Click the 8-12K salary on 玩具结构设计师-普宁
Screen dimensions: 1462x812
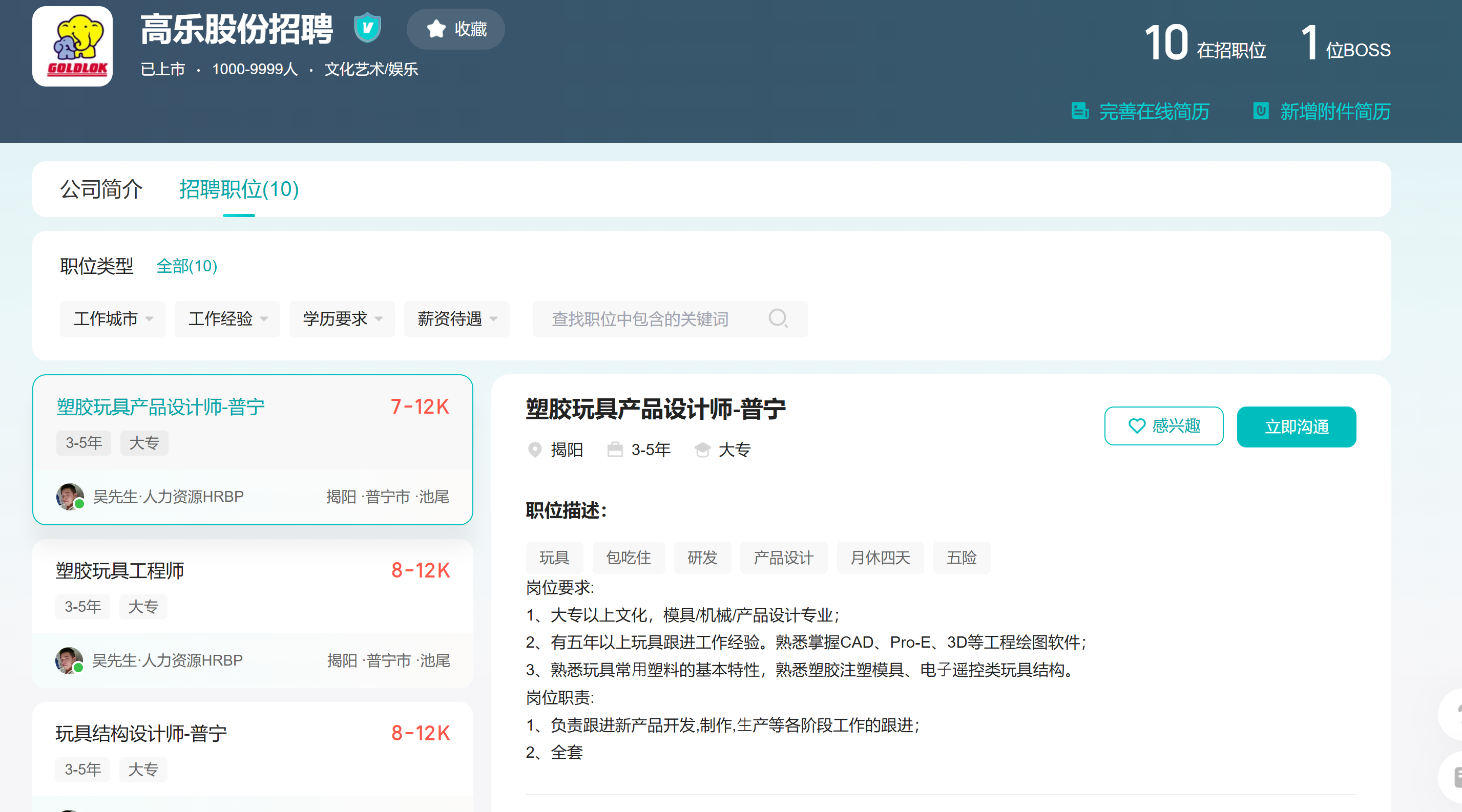point(421,734)
